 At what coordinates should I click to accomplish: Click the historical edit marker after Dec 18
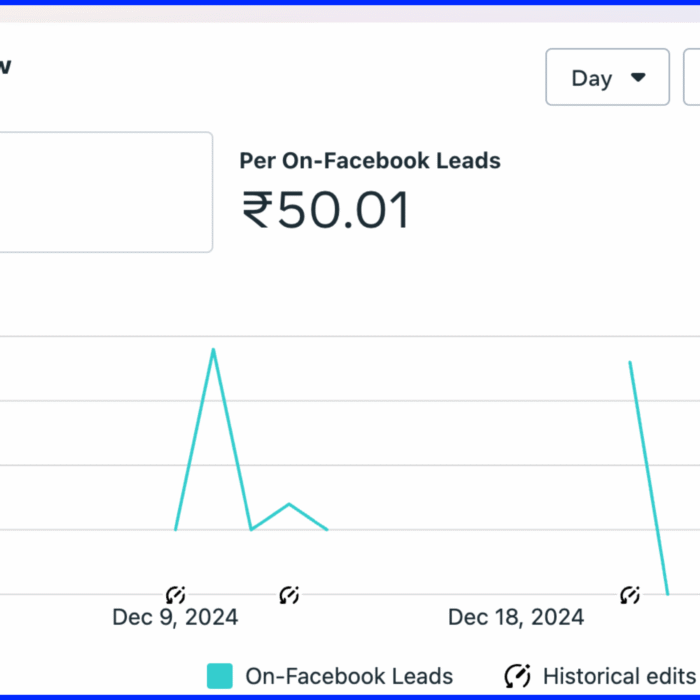click(x=630, y=595)
